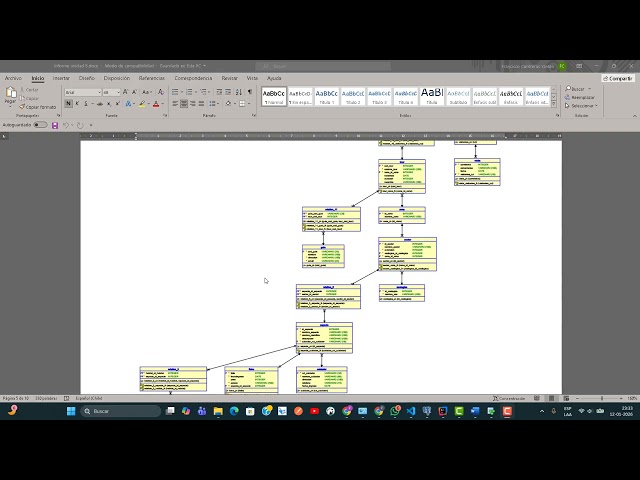Switch to the Insertar tab

(x=61, y=78)
